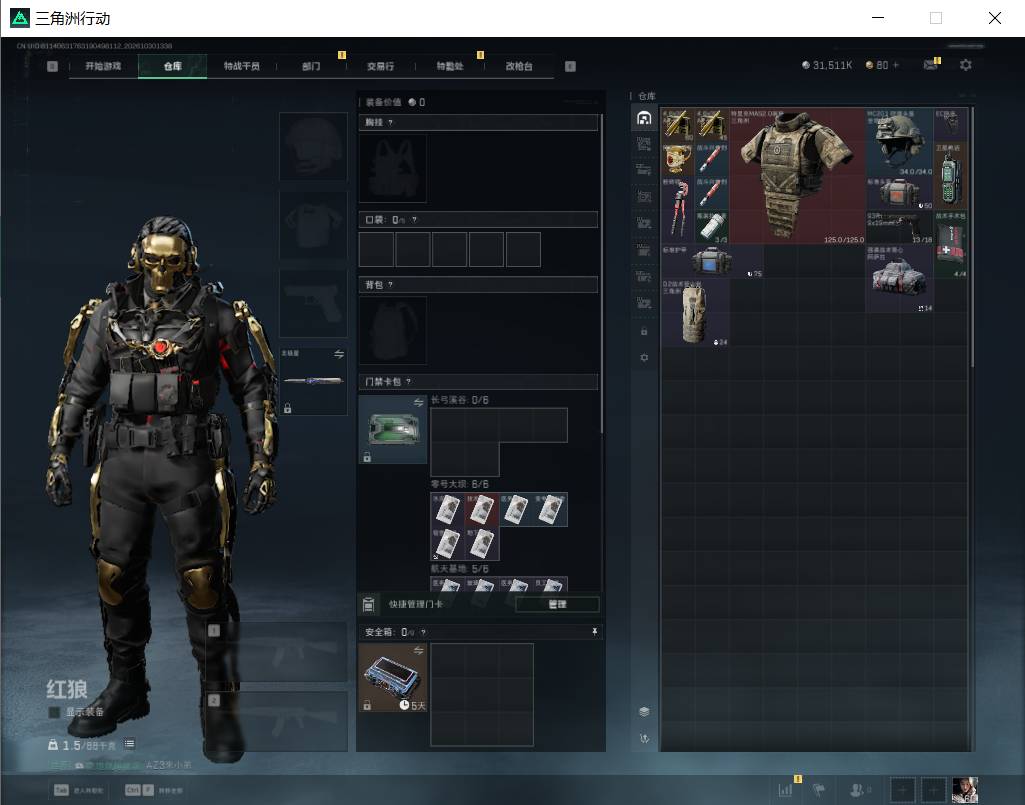Image resolution: width=1025 pixels, height=805 pixels.
Task: Click the stack-items icon in the warehouse sidebar
Action: coord(644,711)
